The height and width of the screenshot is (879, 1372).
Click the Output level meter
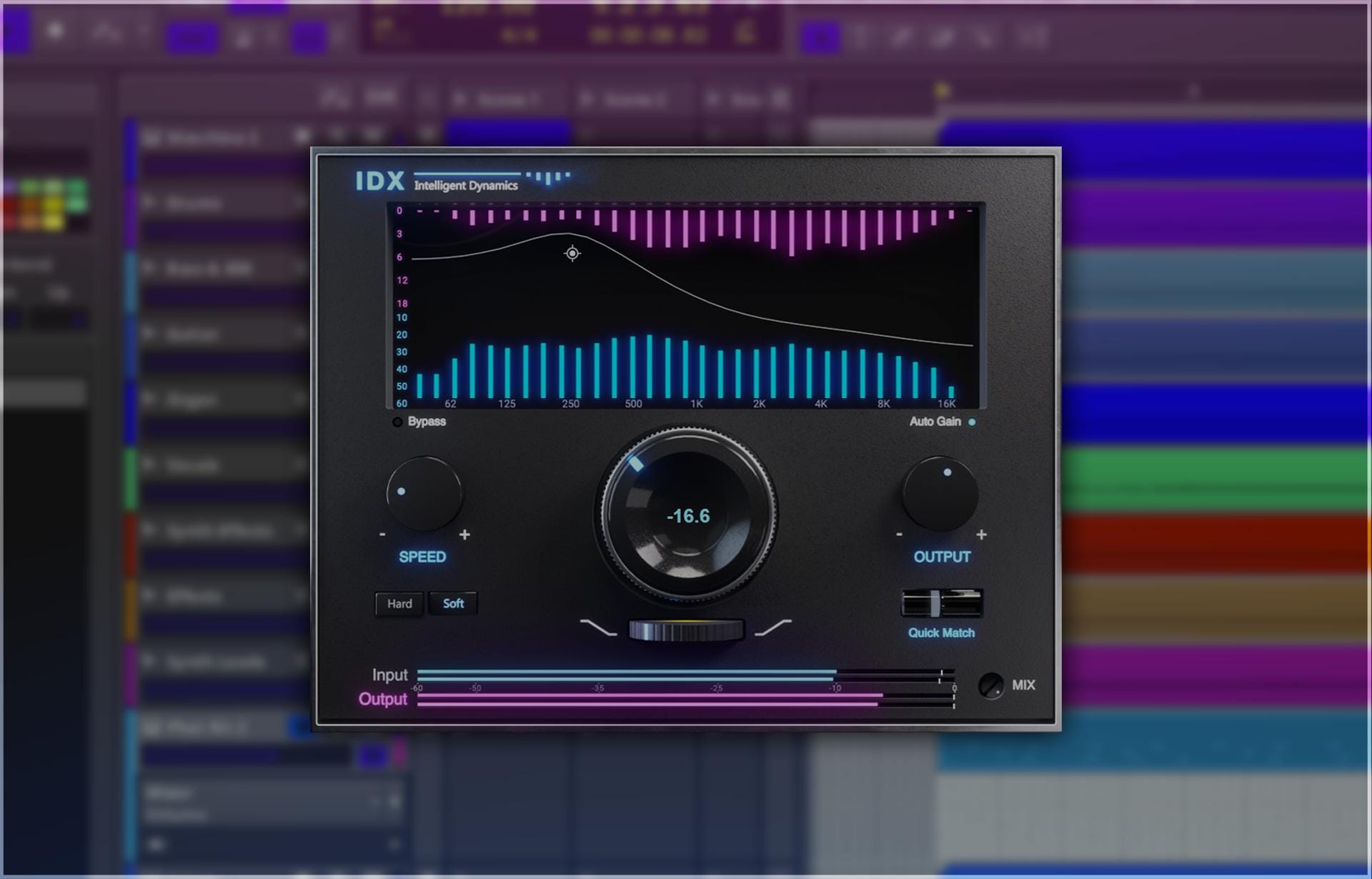[x=686, y=700]
